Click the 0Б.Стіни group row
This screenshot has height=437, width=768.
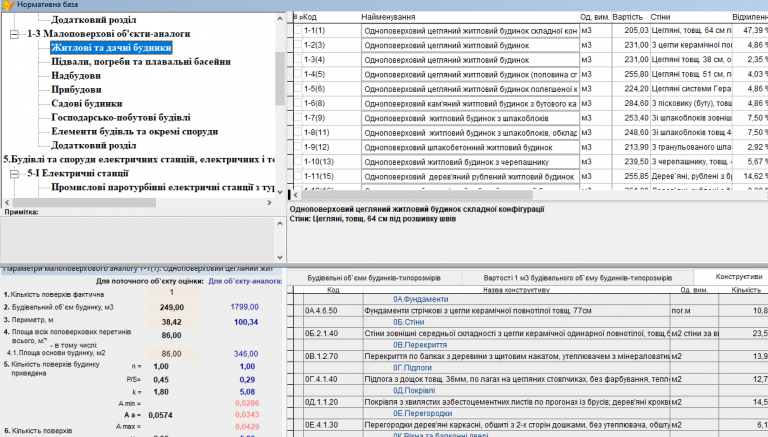click(x=408, y=322)
